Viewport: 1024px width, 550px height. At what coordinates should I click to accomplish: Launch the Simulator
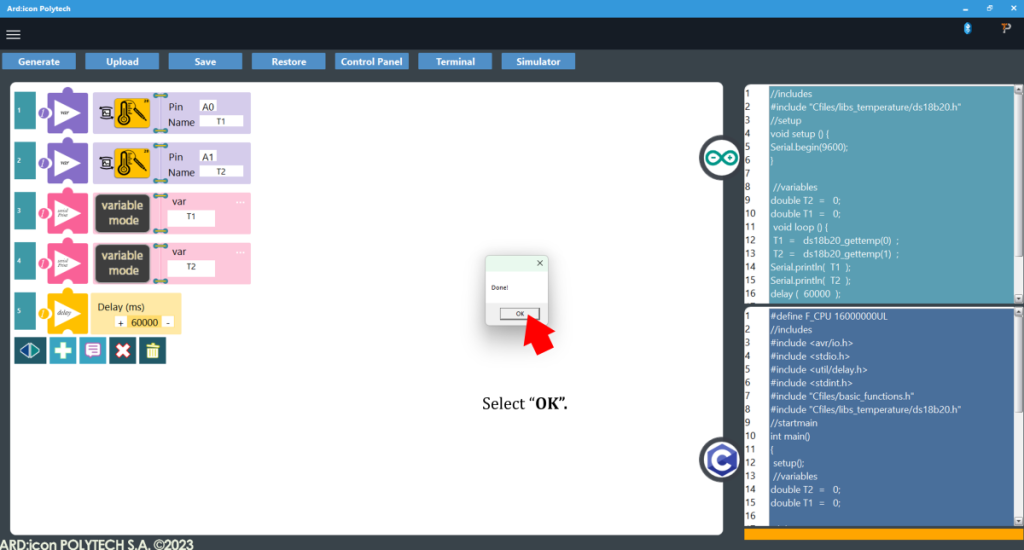[x=538, y=62]
